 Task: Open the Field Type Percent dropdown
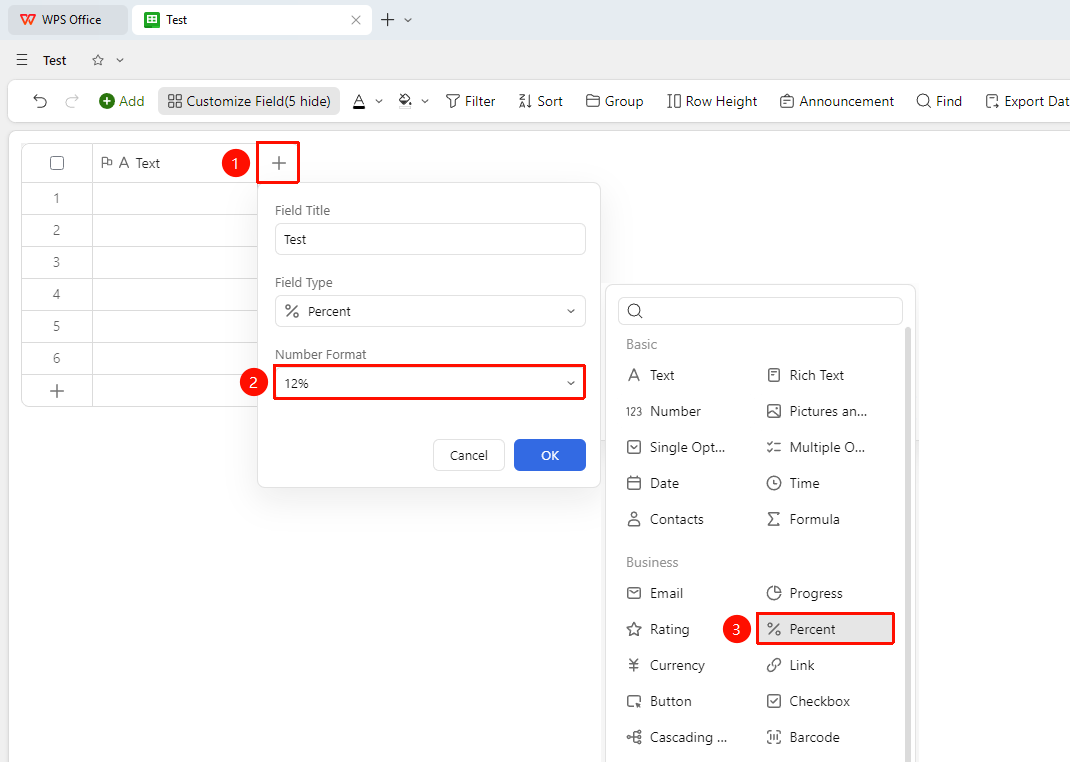click(x=430, y=311)
